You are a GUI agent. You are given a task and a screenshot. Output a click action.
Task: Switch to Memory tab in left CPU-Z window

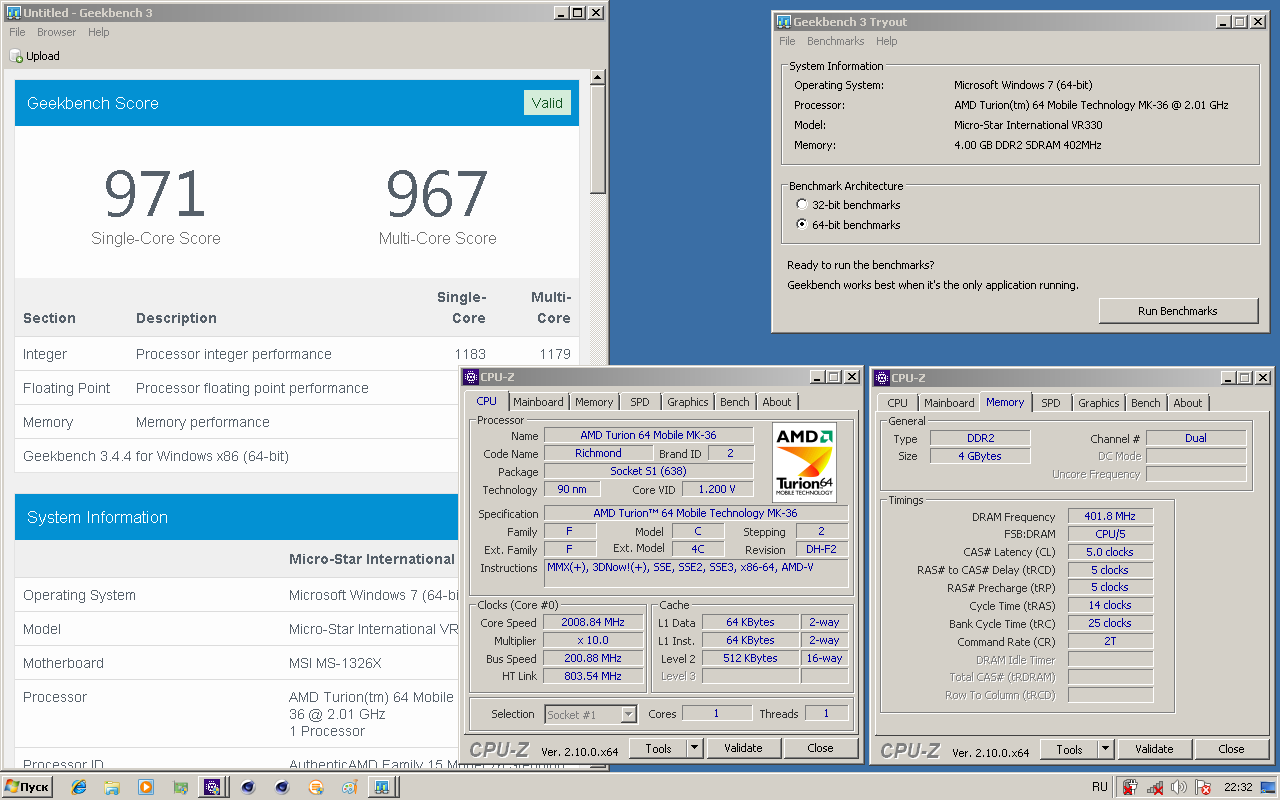(594, 402)
